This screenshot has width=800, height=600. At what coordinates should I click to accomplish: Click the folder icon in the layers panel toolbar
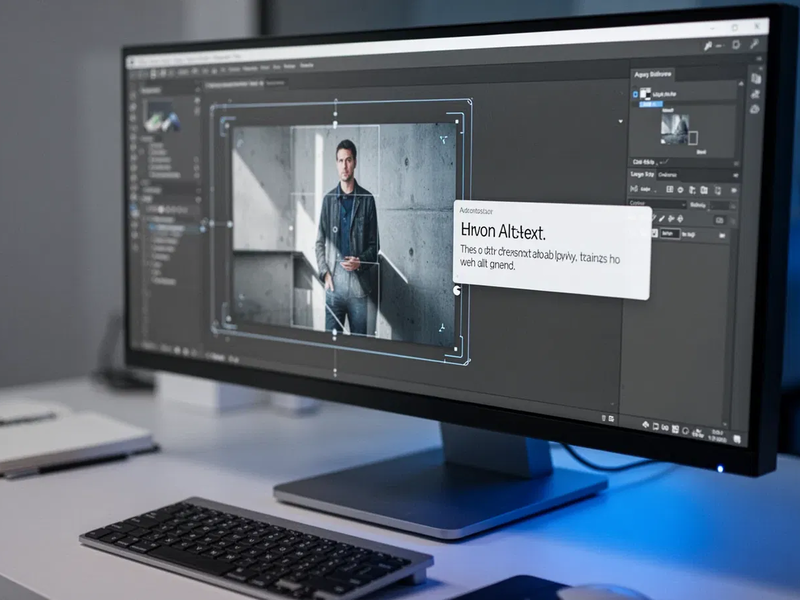click(704, 190)
